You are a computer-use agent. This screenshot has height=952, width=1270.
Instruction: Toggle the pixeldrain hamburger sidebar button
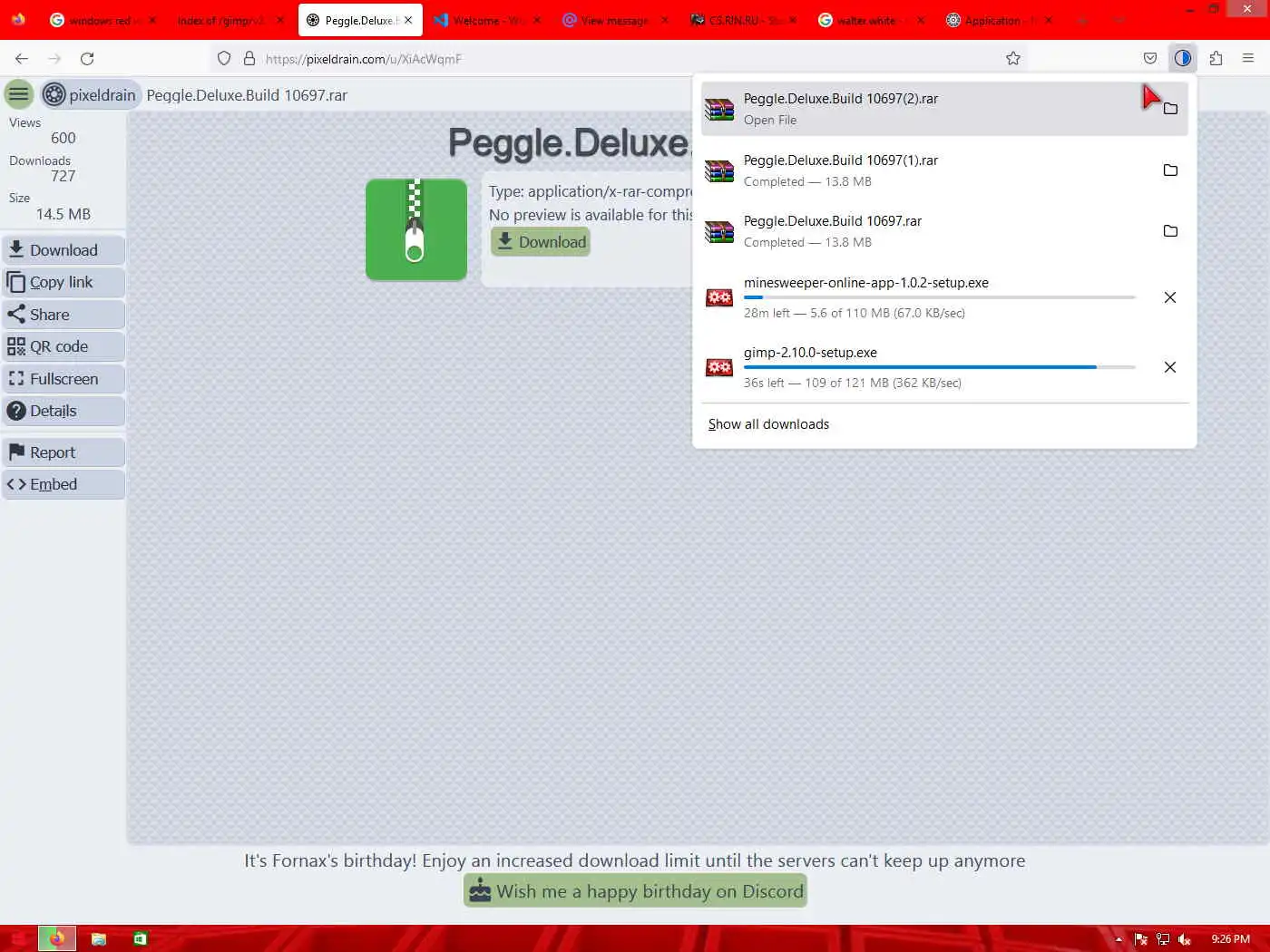pyautogui.click(x=19, y=94)
